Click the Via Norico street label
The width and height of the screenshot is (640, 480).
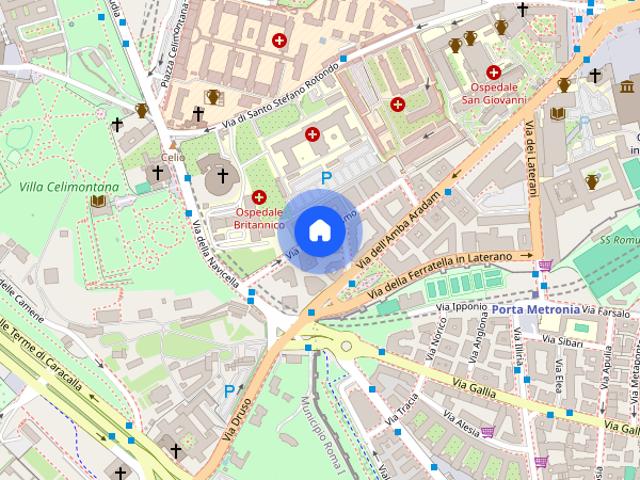pos(436,340)
